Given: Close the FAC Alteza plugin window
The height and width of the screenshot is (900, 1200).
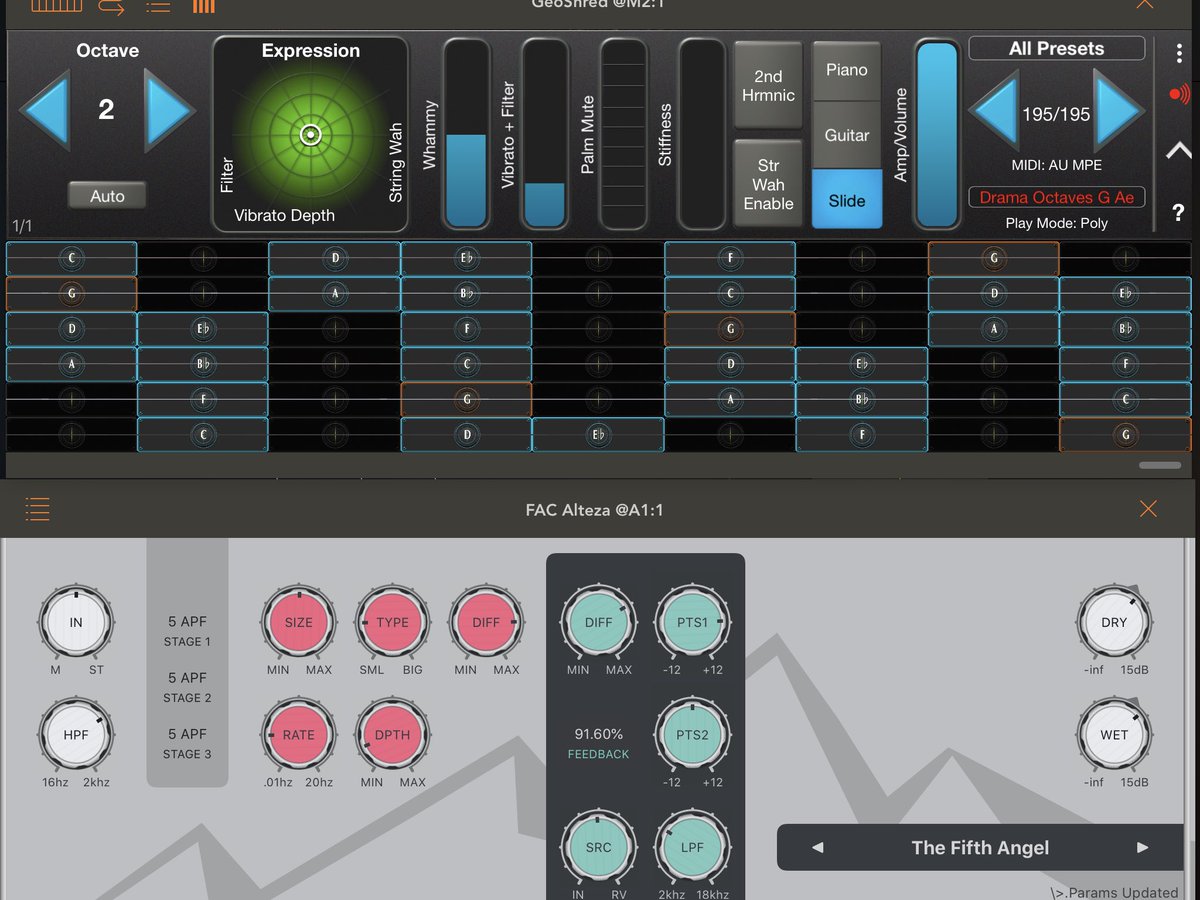Looking at the screenshot, I should 1148,509.
